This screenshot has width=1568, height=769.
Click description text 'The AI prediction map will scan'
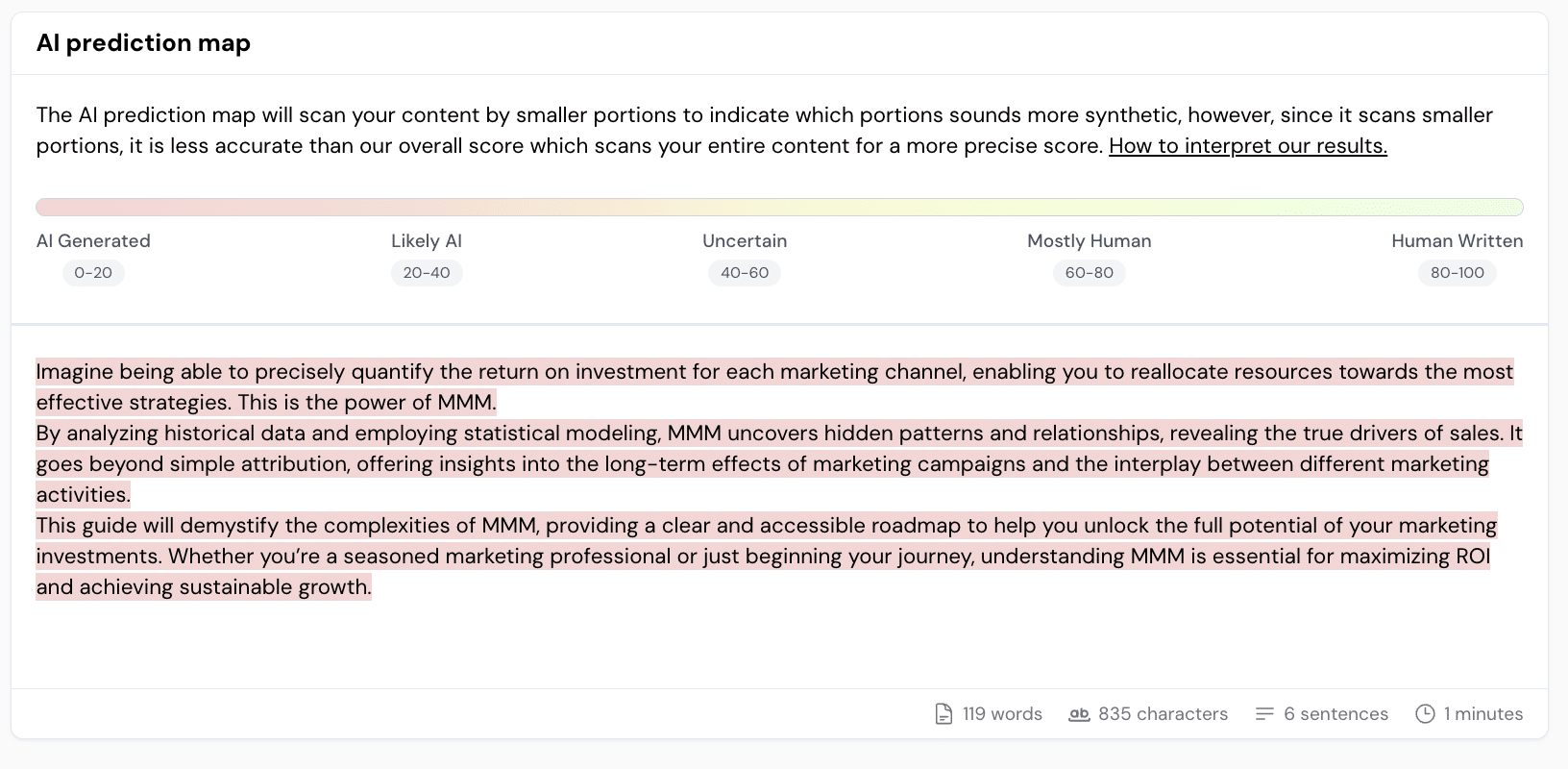(x=764, y=131)
